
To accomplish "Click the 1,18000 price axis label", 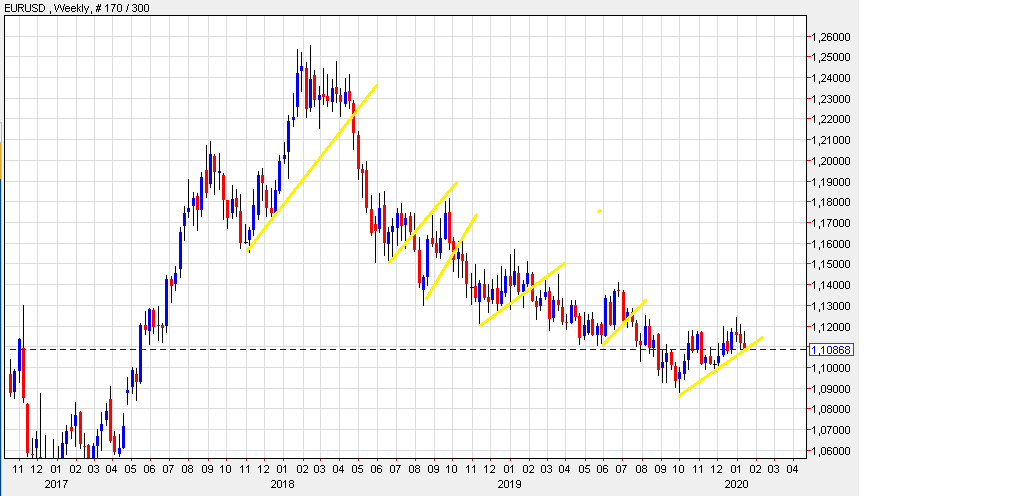I will pos(831,202).
